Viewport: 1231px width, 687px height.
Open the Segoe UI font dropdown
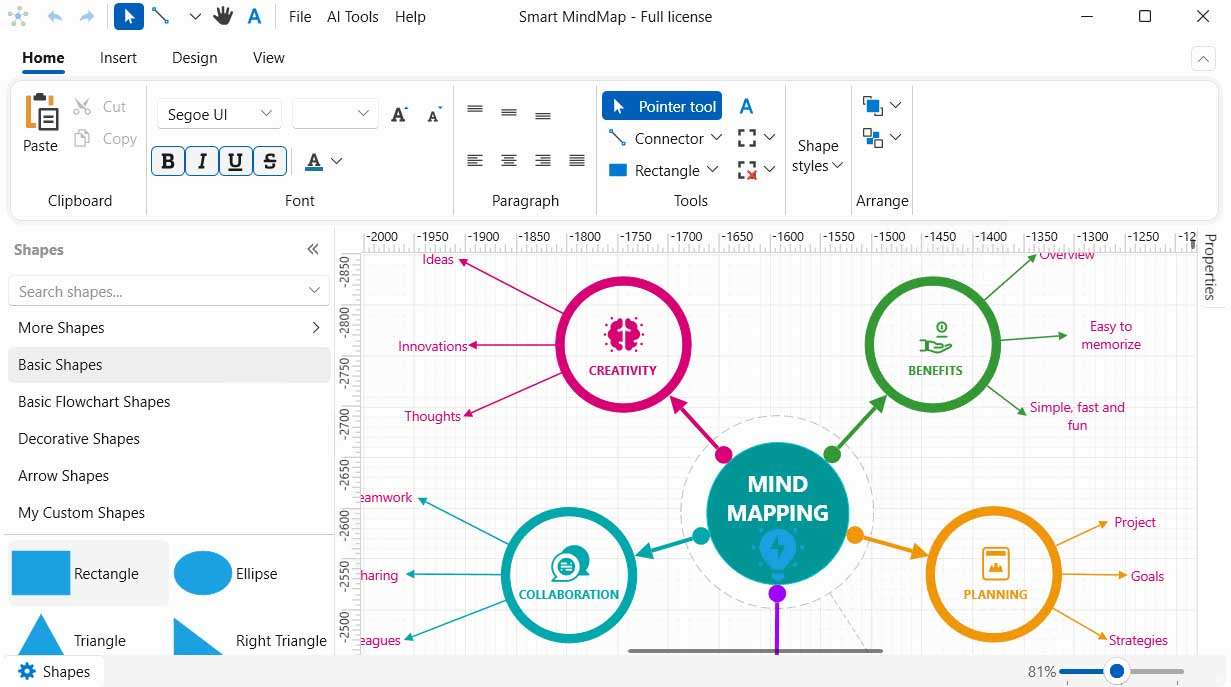(x=219, y=115)
